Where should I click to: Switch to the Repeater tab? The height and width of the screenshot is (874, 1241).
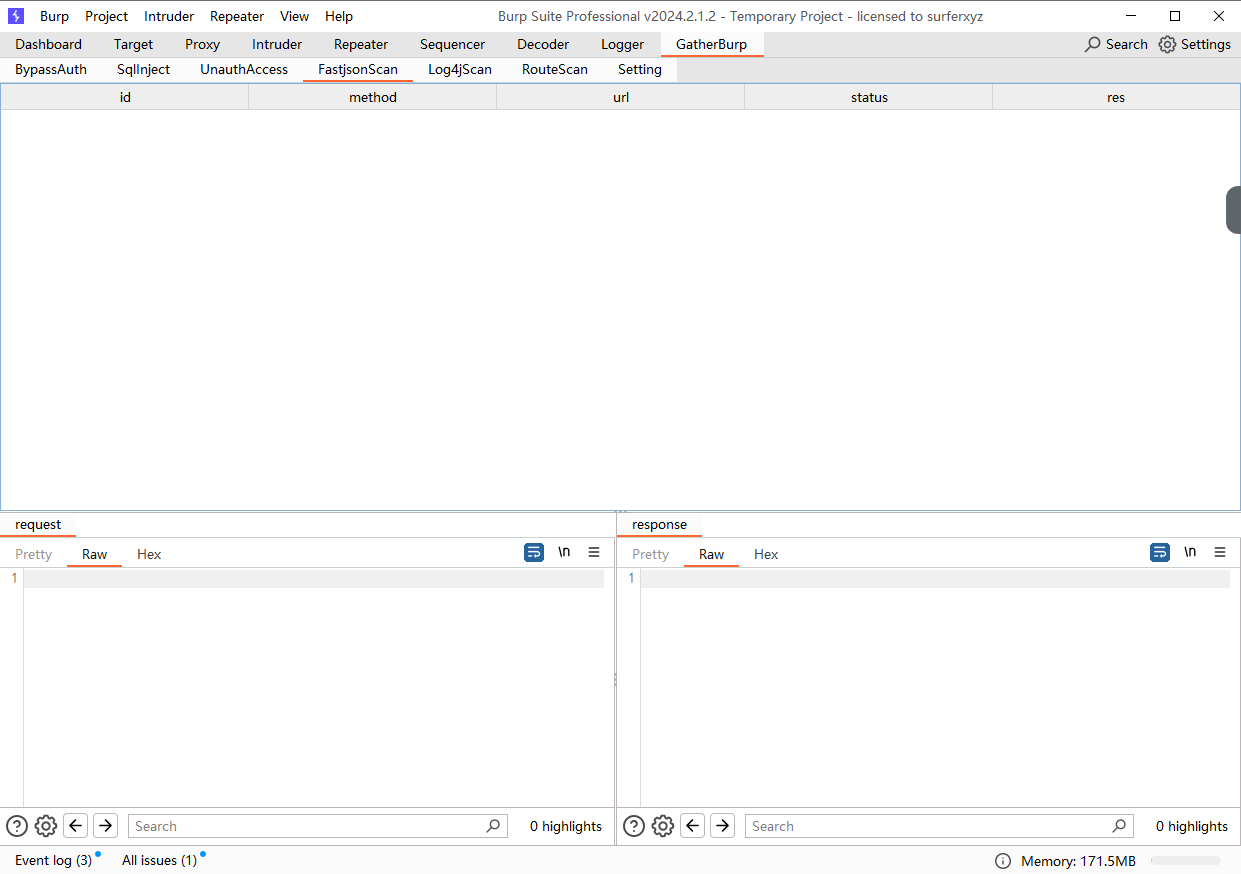click(361, 44)
